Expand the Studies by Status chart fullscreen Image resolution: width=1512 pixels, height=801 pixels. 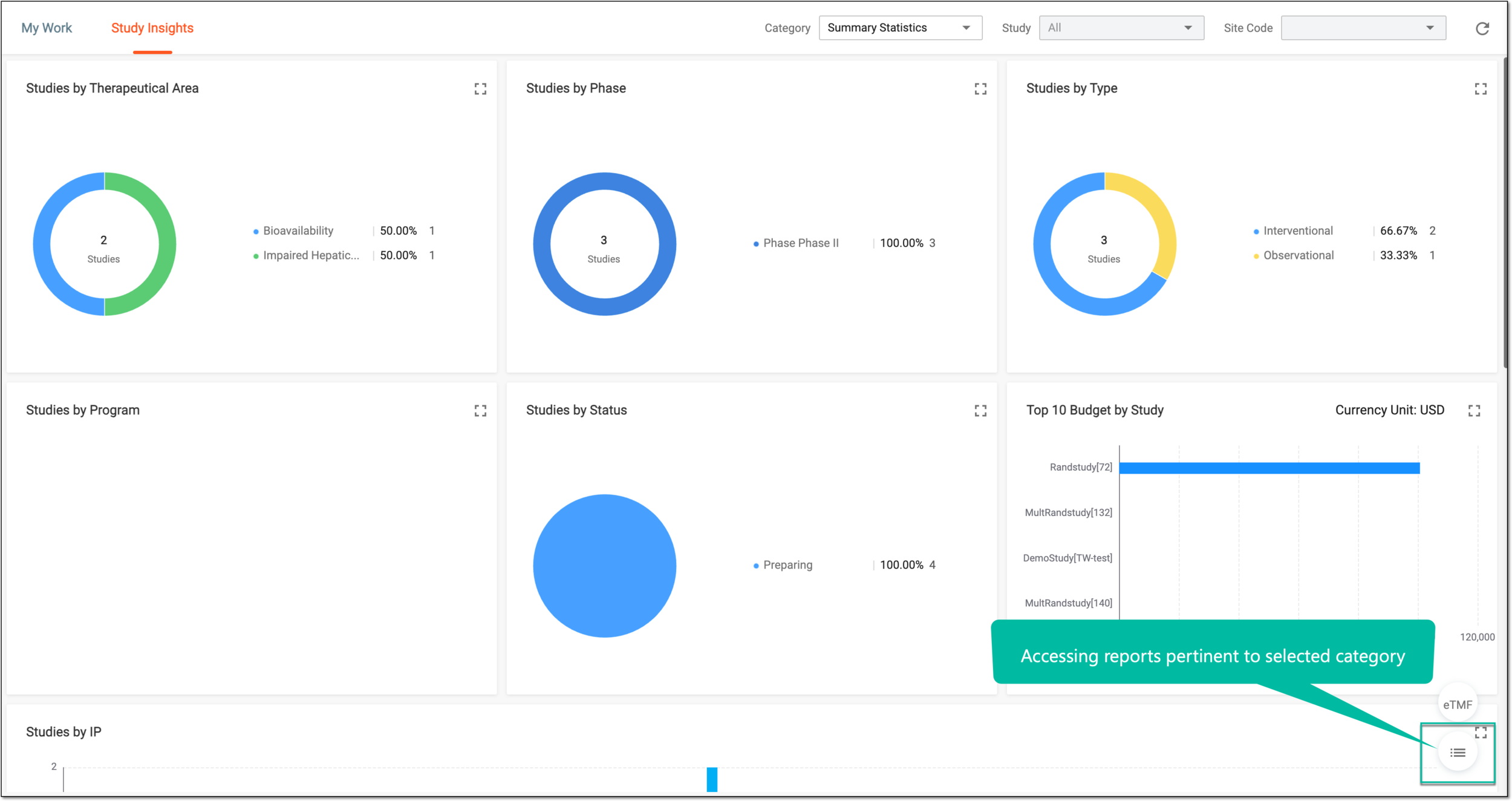980,411
